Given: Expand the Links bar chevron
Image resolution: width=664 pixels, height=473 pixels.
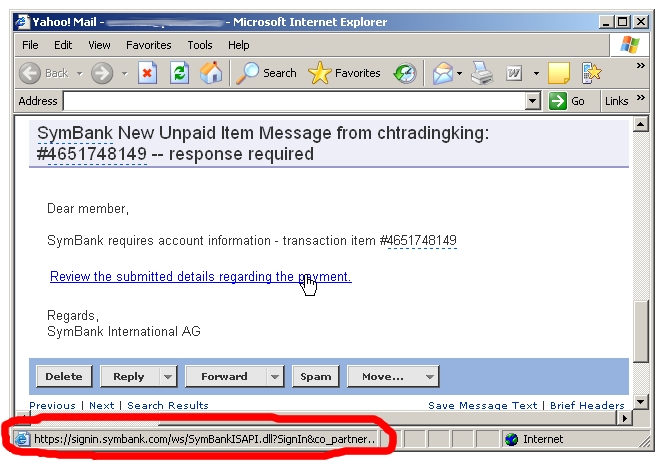Looking at the screenshot, I should point(641,98).
